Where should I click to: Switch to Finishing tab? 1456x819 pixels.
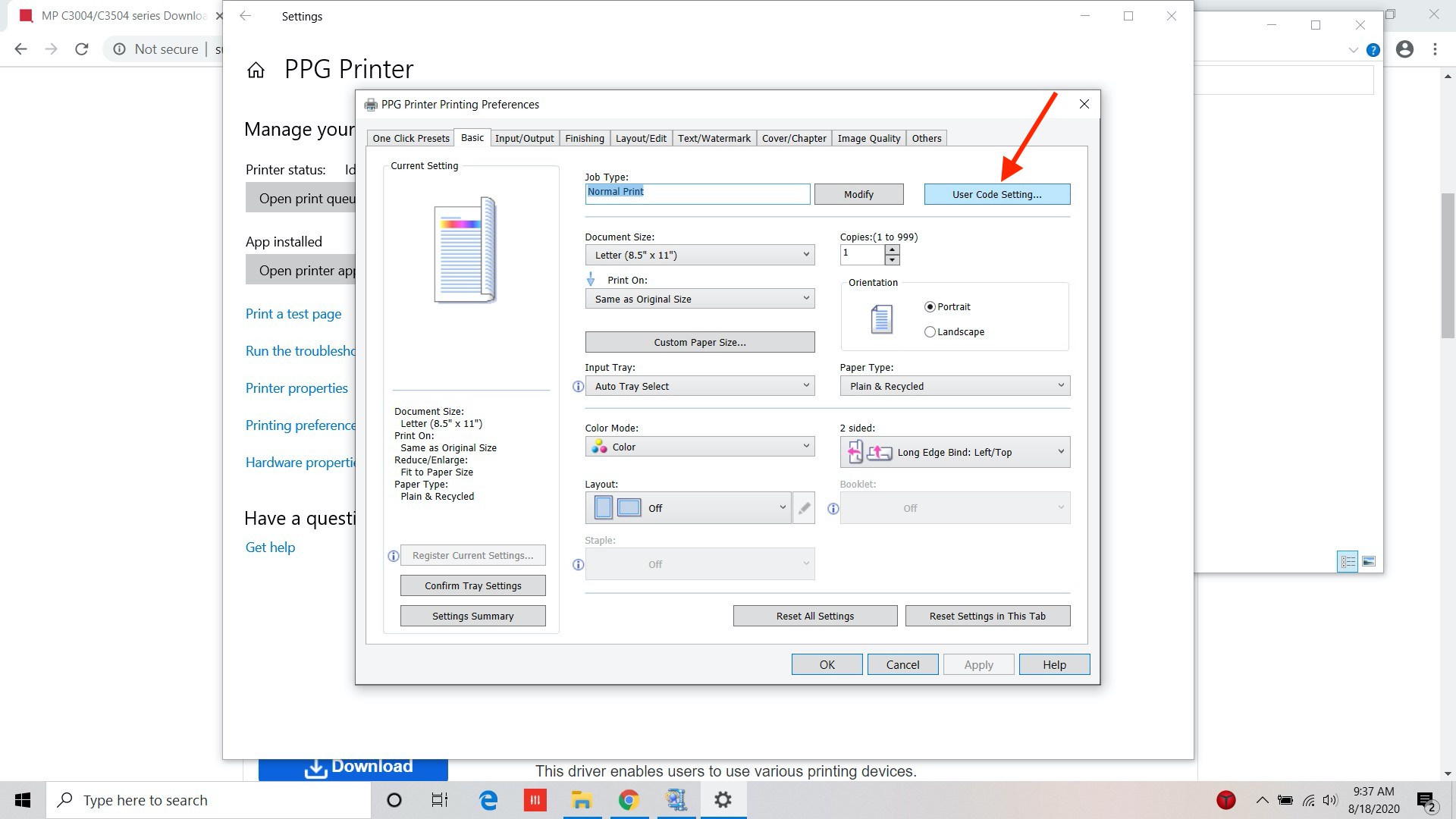click(x=585, y=139)
